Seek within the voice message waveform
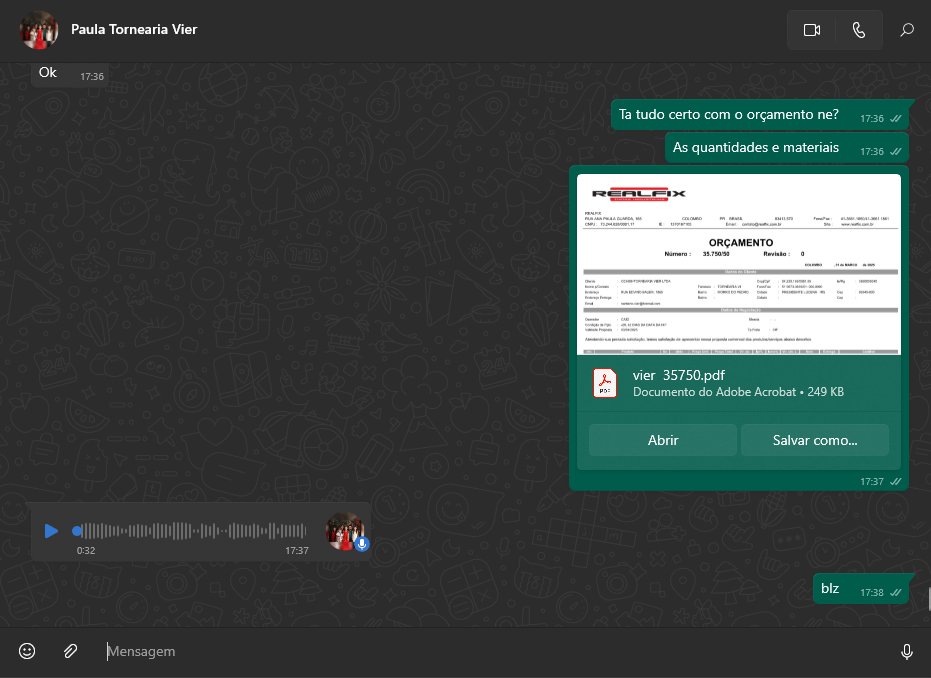Image resolution: width=931 pixels, height=678 pixels. click(190, 531)
